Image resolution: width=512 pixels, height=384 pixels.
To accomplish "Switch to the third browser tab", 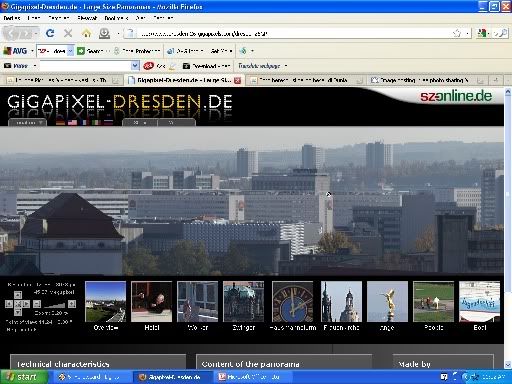I will click(307, 80).
